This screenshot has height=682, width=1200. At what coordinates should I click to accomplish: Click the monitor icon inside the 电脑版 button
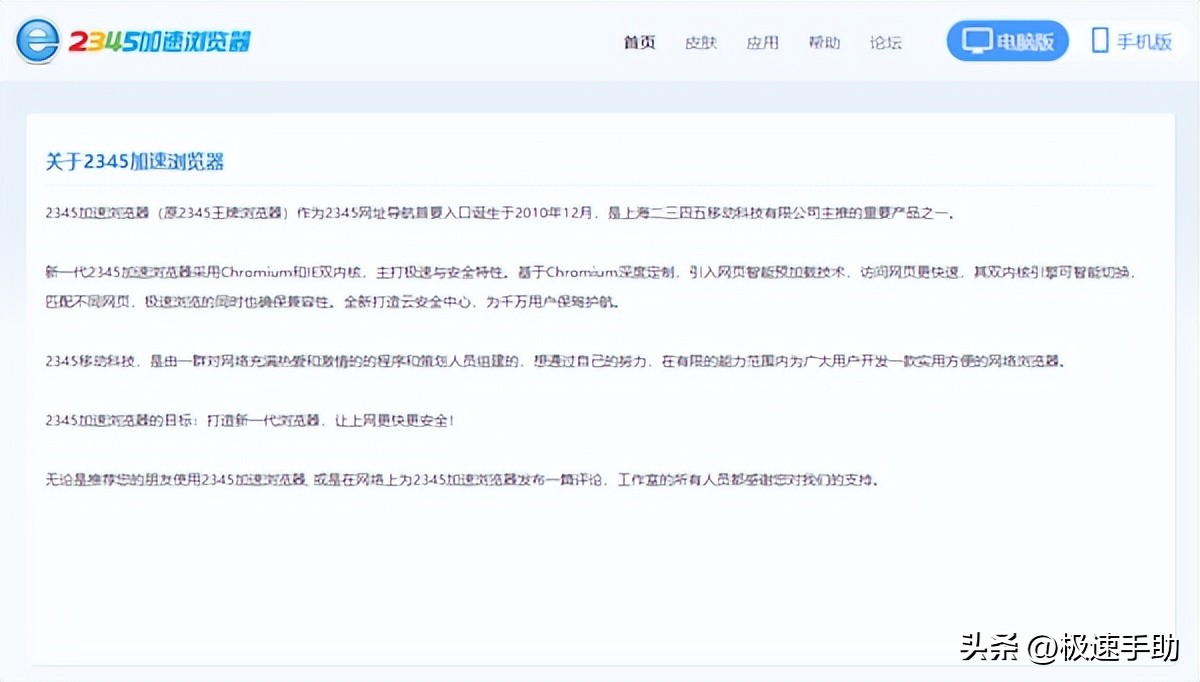coord(974,40)
